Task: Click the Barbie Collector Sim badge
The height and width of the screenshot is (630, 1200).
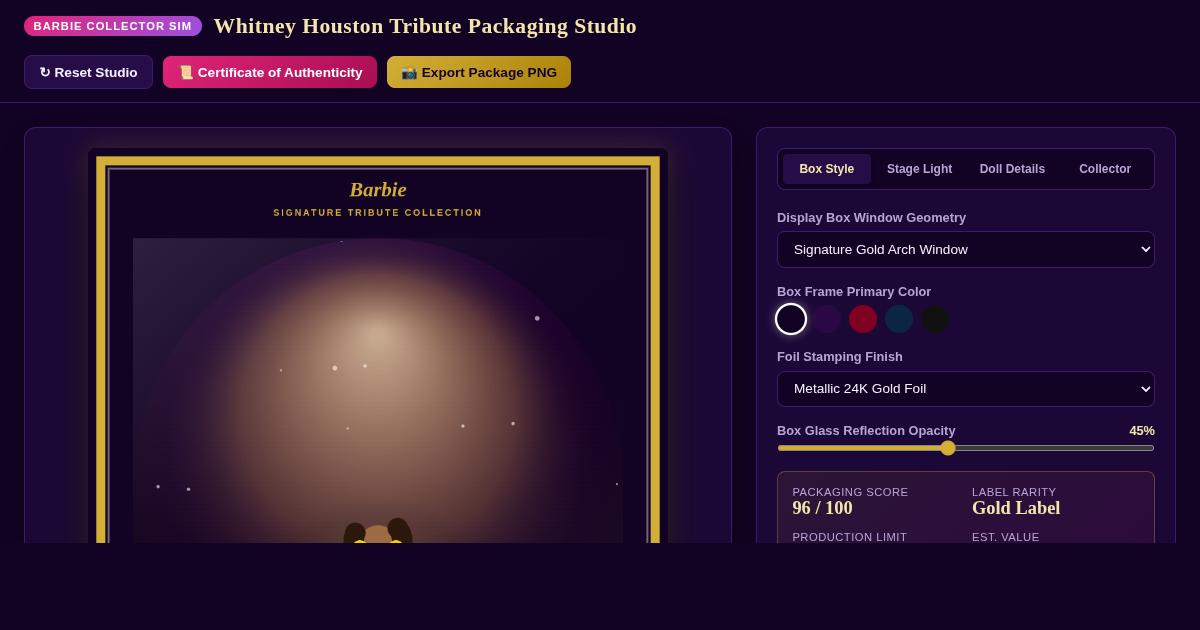Action: pos(113,26)
